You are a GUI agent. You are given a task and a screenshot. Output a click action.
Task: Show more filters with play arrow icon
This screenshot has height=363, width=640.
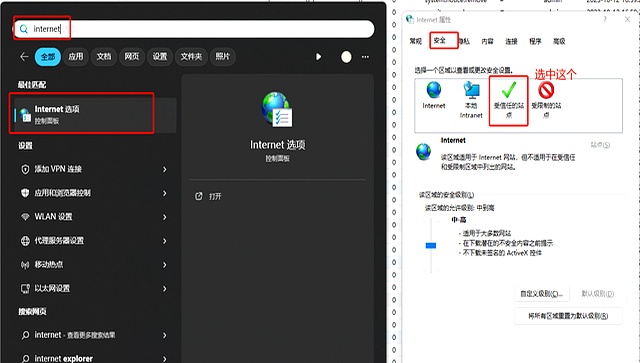click(x=318, y=57)
